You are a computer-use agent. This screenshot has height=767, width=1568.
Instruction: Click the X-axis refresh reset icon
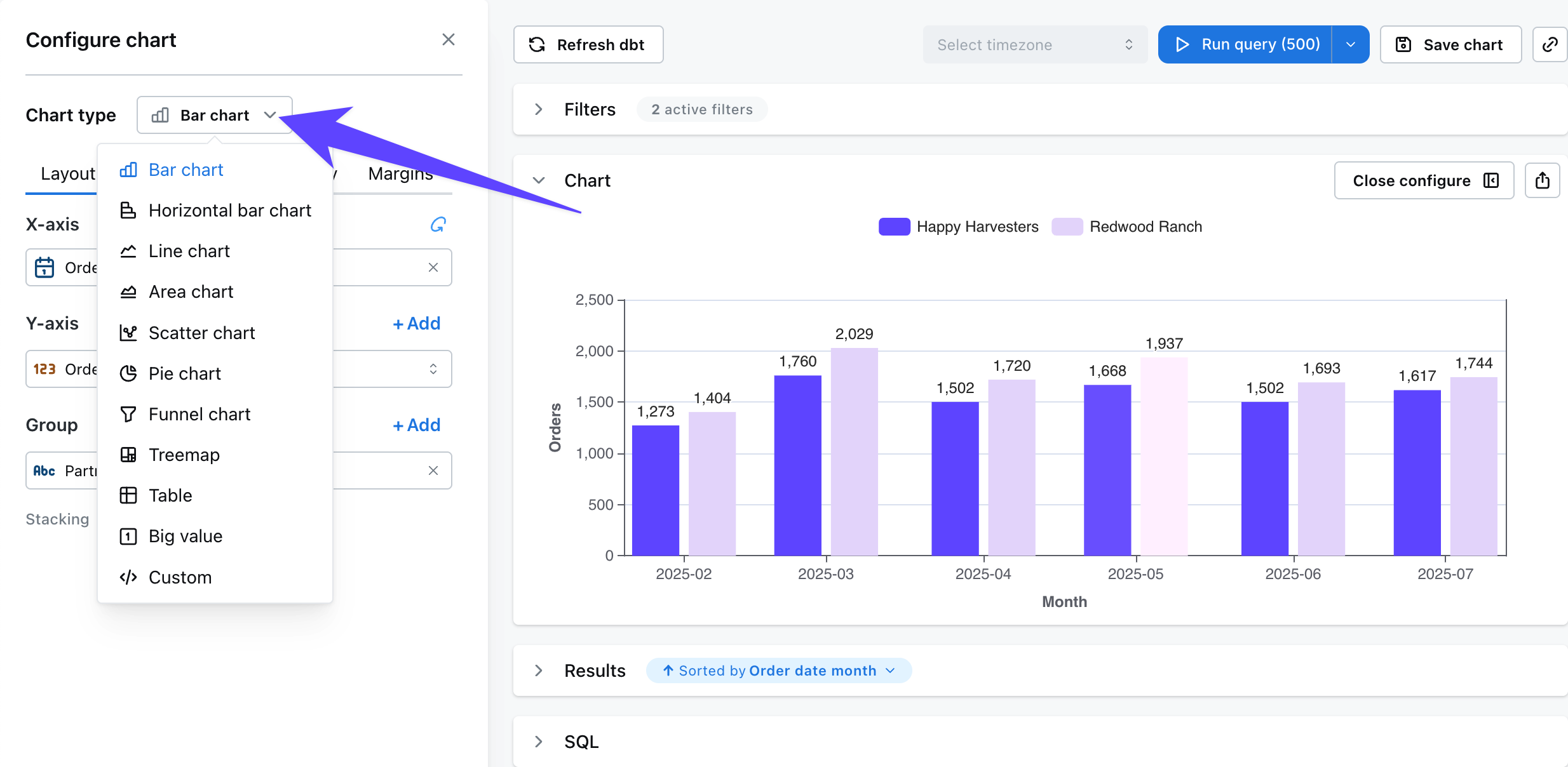(x=438, y=224)
